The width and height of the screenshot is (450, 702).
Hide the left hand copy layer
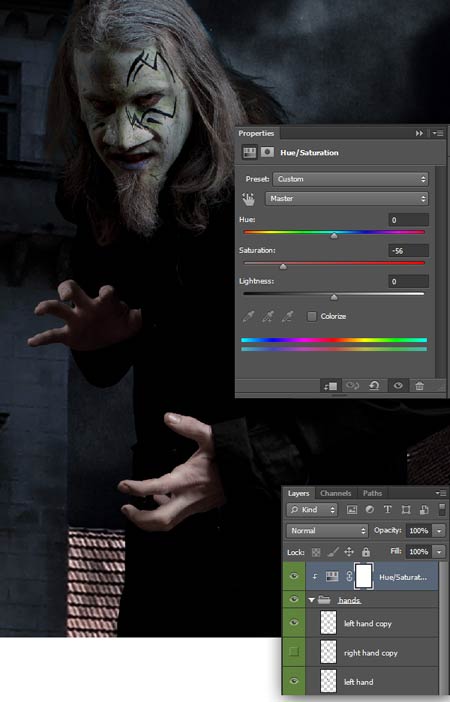click(294, 623)
